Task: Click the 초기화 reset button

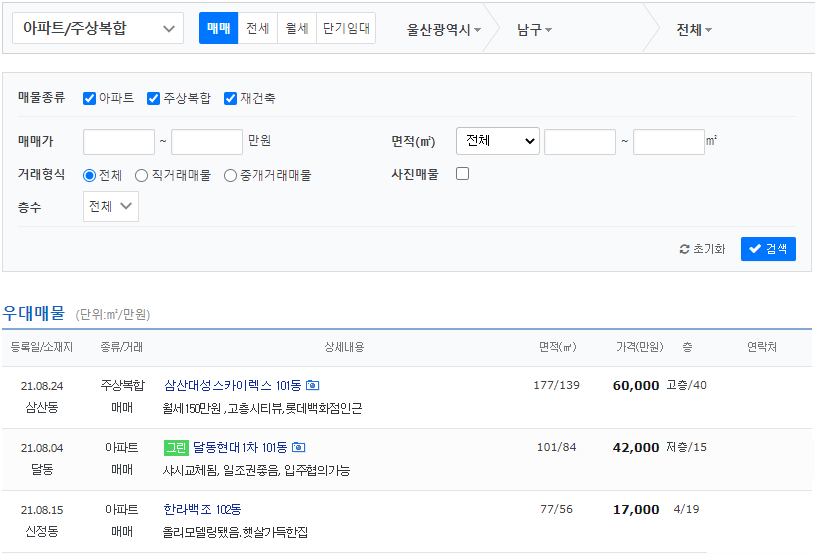Action: tap(702, 249)
